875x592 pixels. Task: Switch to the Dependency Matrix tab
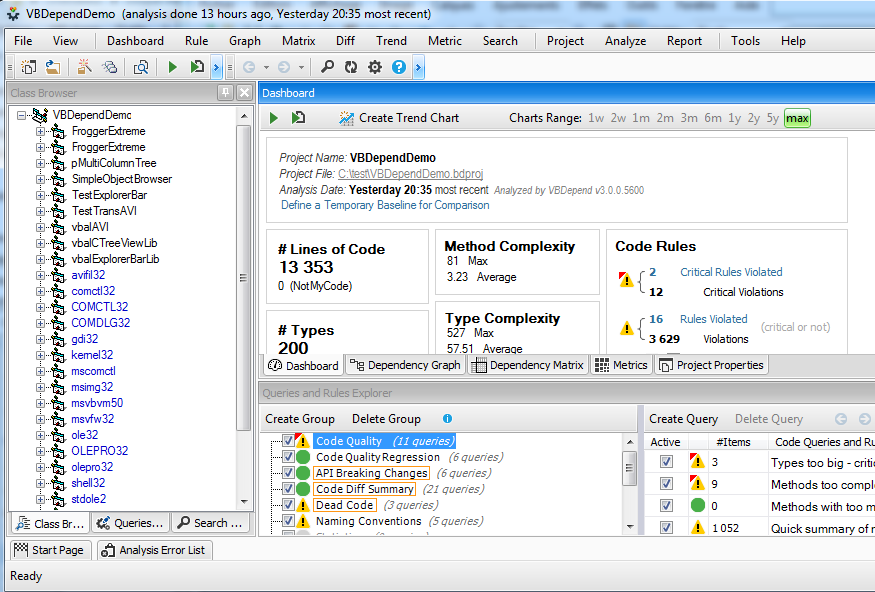pyautogui.click(x=528, y=365)
